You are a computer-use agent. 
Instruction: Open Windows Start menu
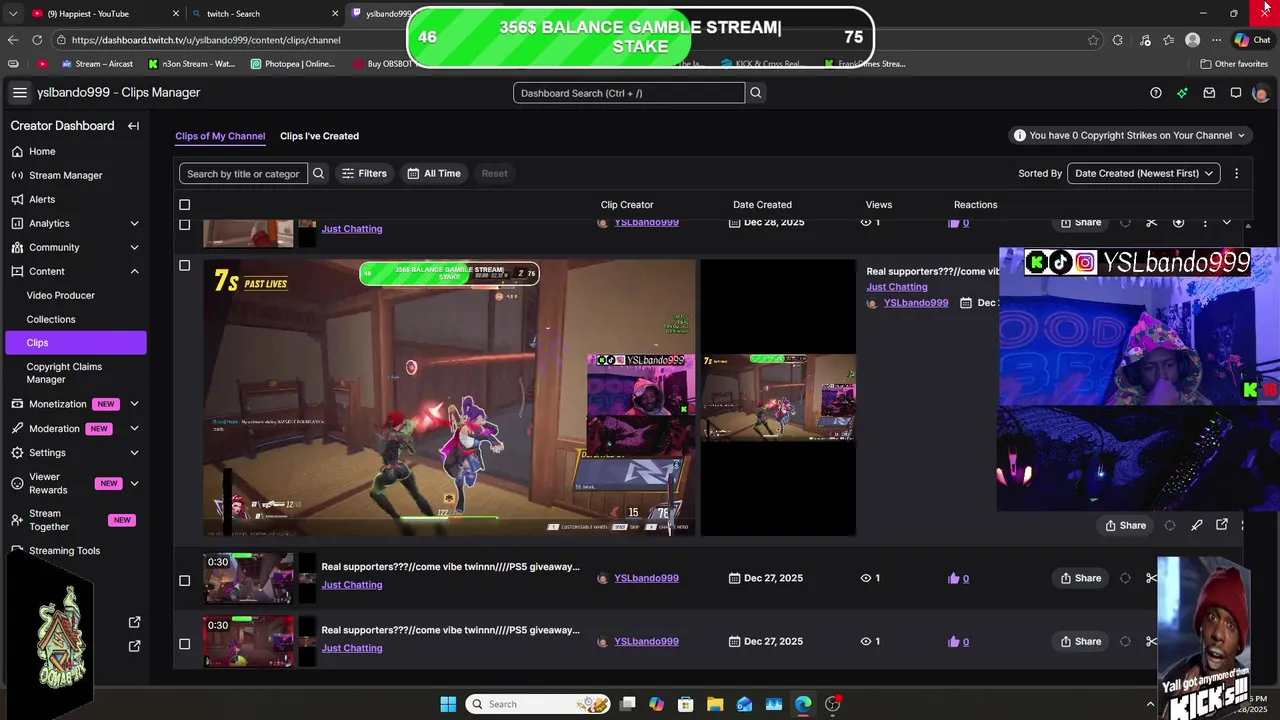pos(448,704)
